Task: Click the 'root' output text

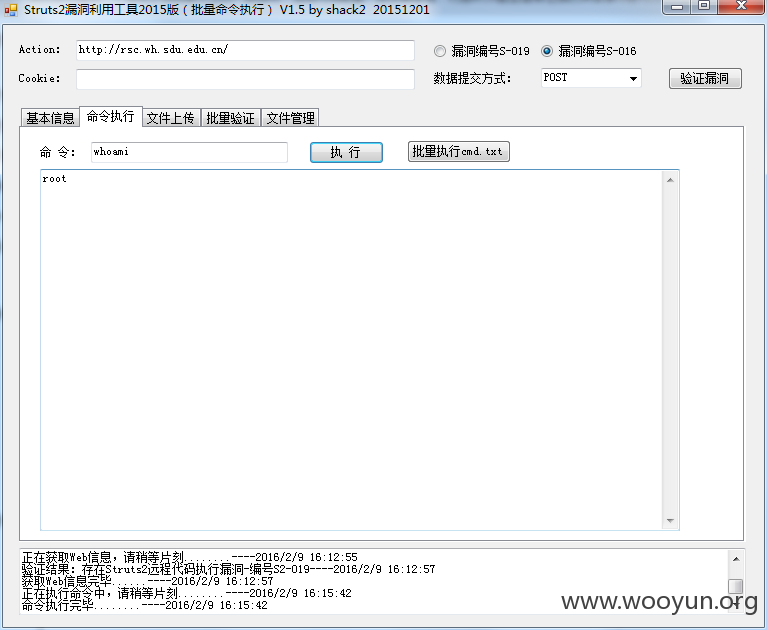Action: [54, 179]
